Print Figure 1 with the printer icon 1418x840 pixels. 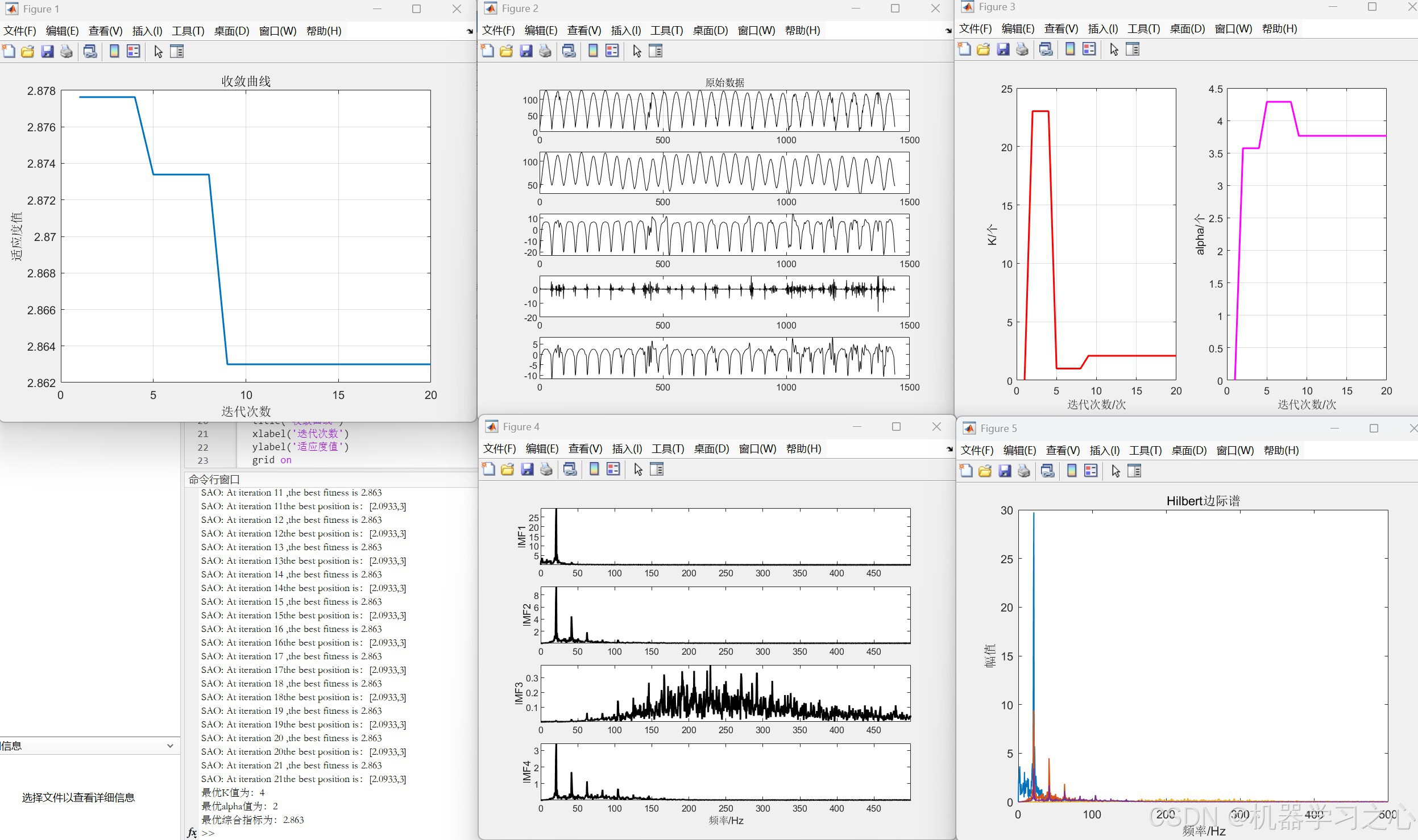[x=67, y=52]
